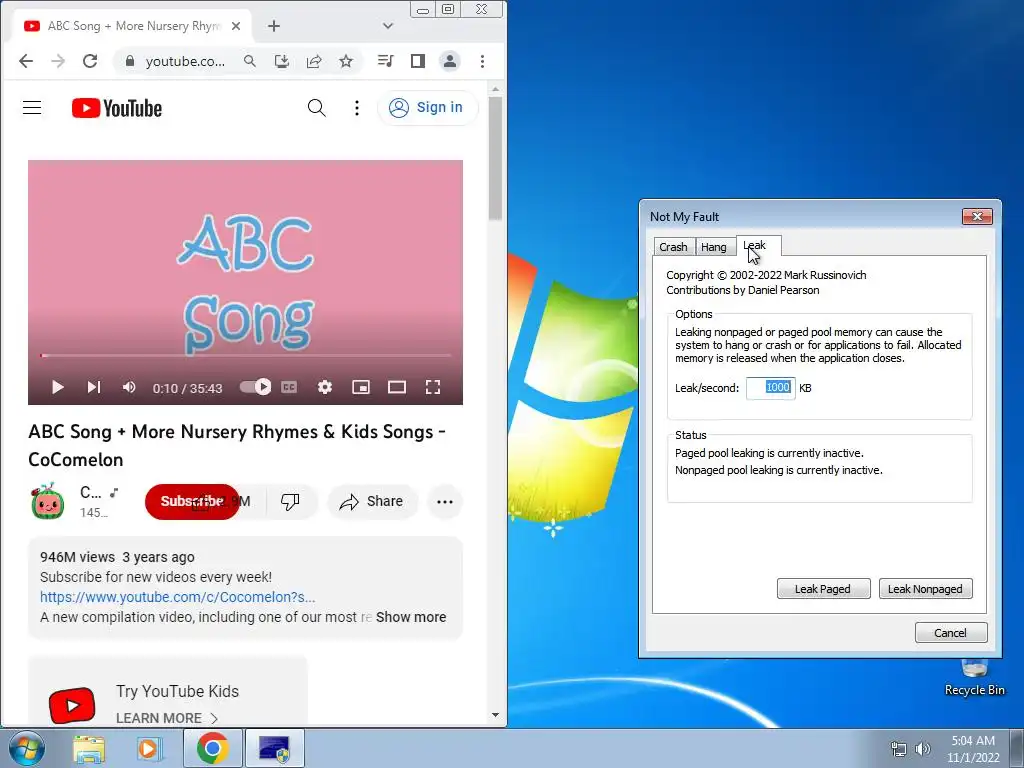Click the forward navigation arrow
Image resolution: width=1024 pixels, height=768 pixels.
click(x=58, y=61)
